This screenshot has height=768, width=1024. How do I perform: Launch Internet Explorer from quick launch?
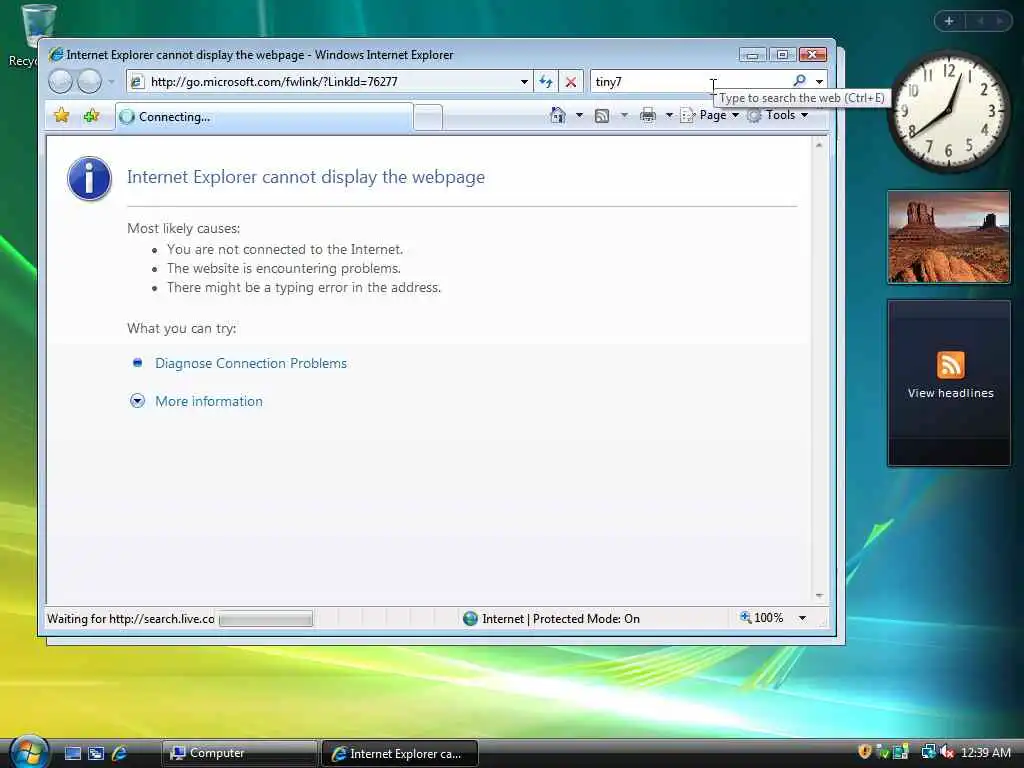click(x=120, y=753)
